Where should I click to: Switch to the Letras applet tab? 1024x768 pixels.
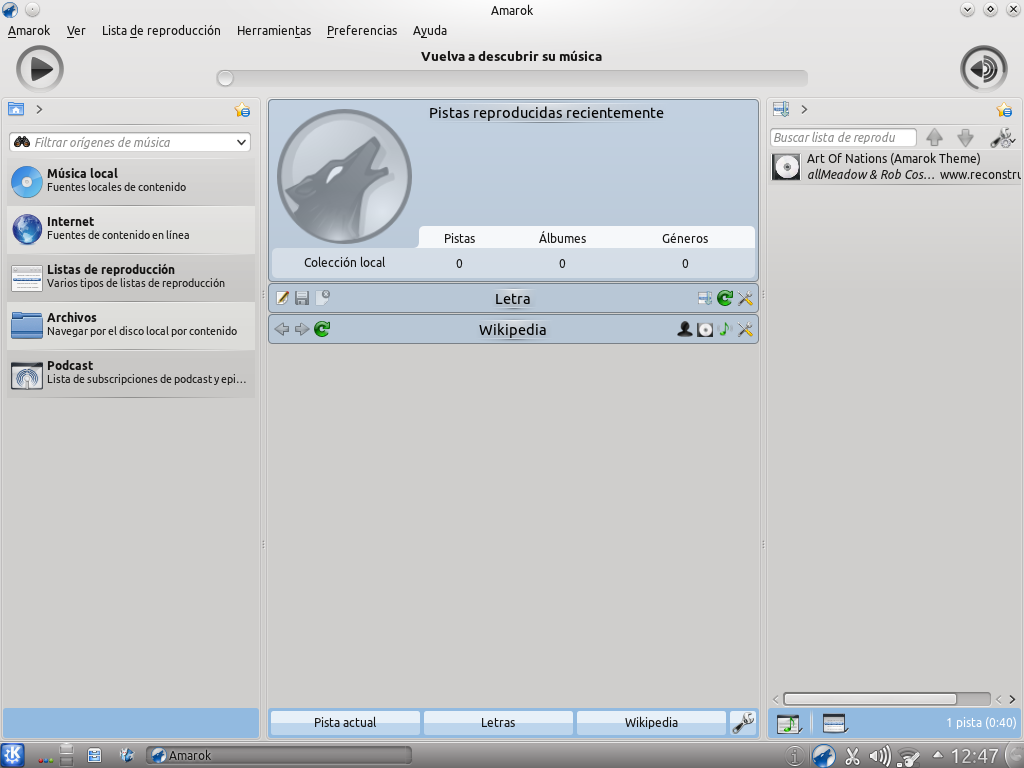pos(498,722)
